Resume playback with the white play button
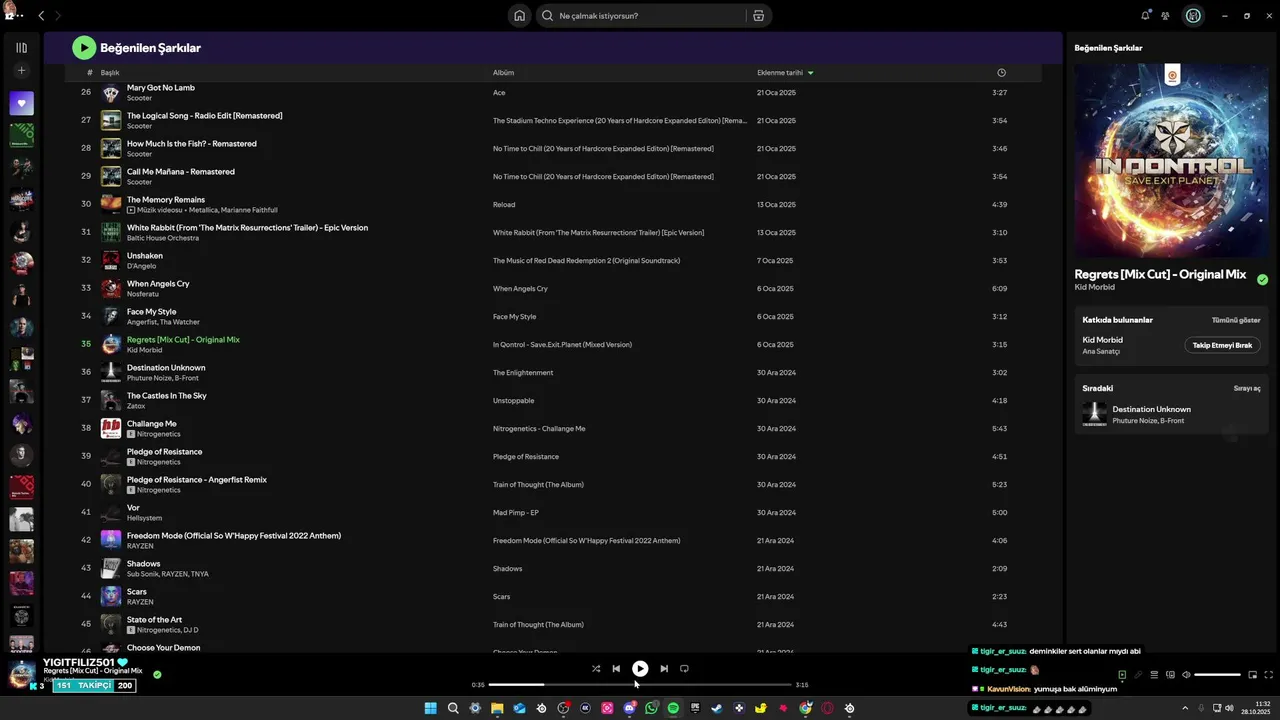The width and height of the screenshot is (1280, 720). pos(640,668)
